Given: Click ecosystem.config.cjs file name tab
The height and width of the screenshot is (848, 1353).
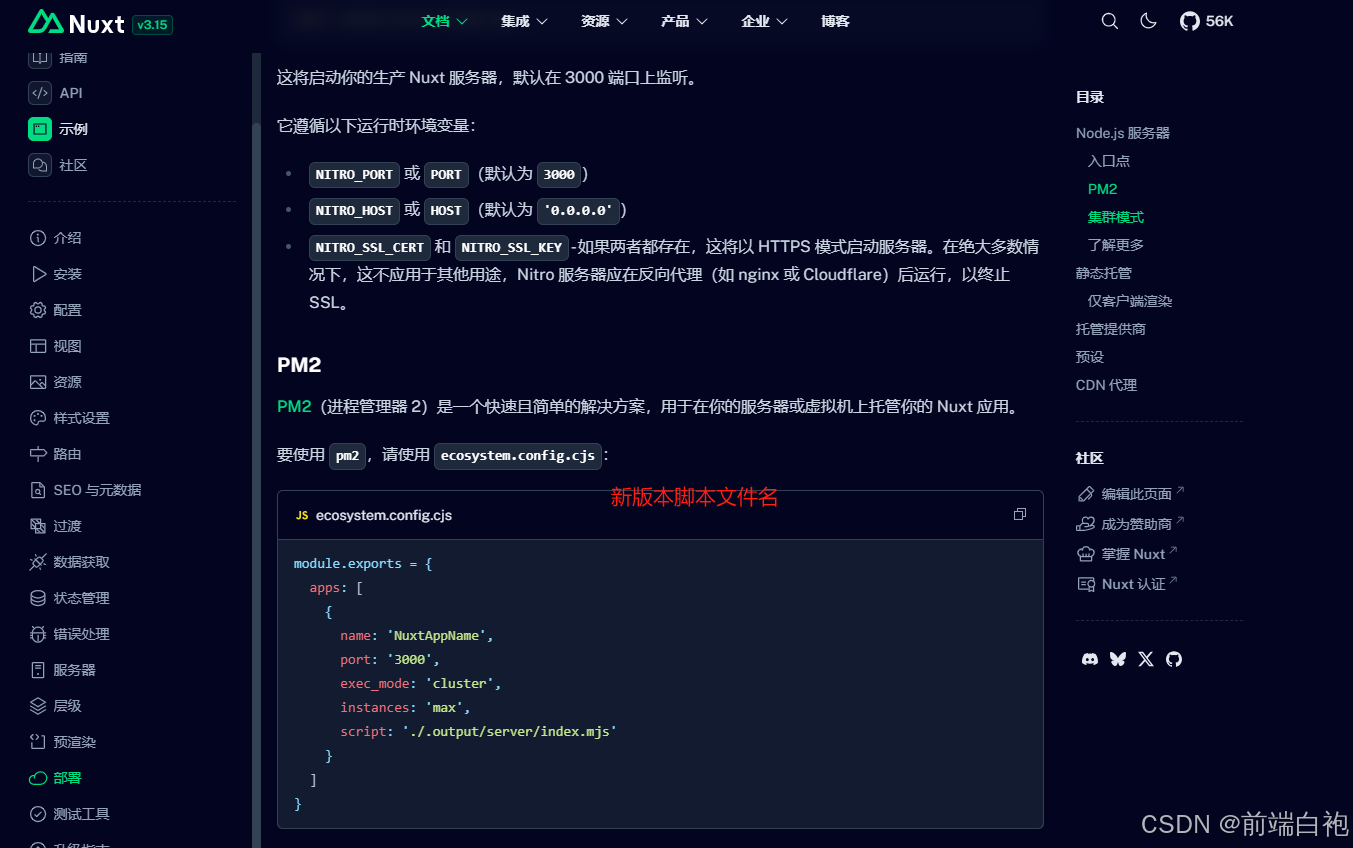Looking at the screenshot, I should tap(373, 515).
